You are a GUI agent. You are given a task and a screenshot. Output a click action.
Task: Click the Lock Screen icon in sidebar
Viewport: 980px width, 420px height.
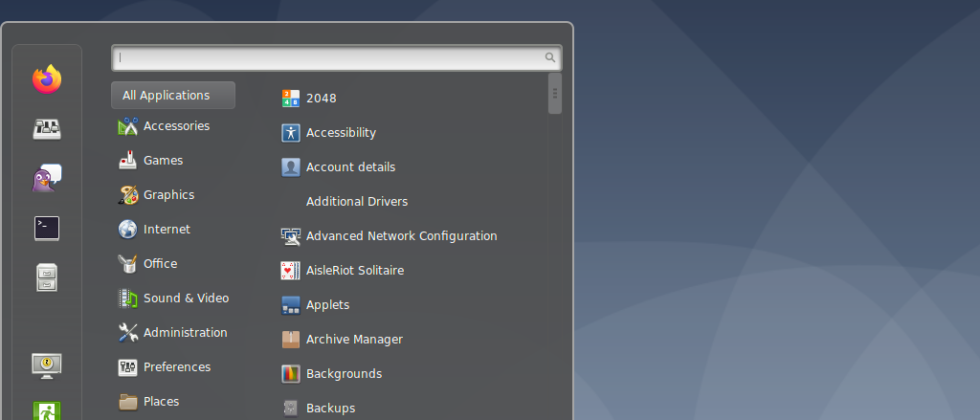click(46, 365)
